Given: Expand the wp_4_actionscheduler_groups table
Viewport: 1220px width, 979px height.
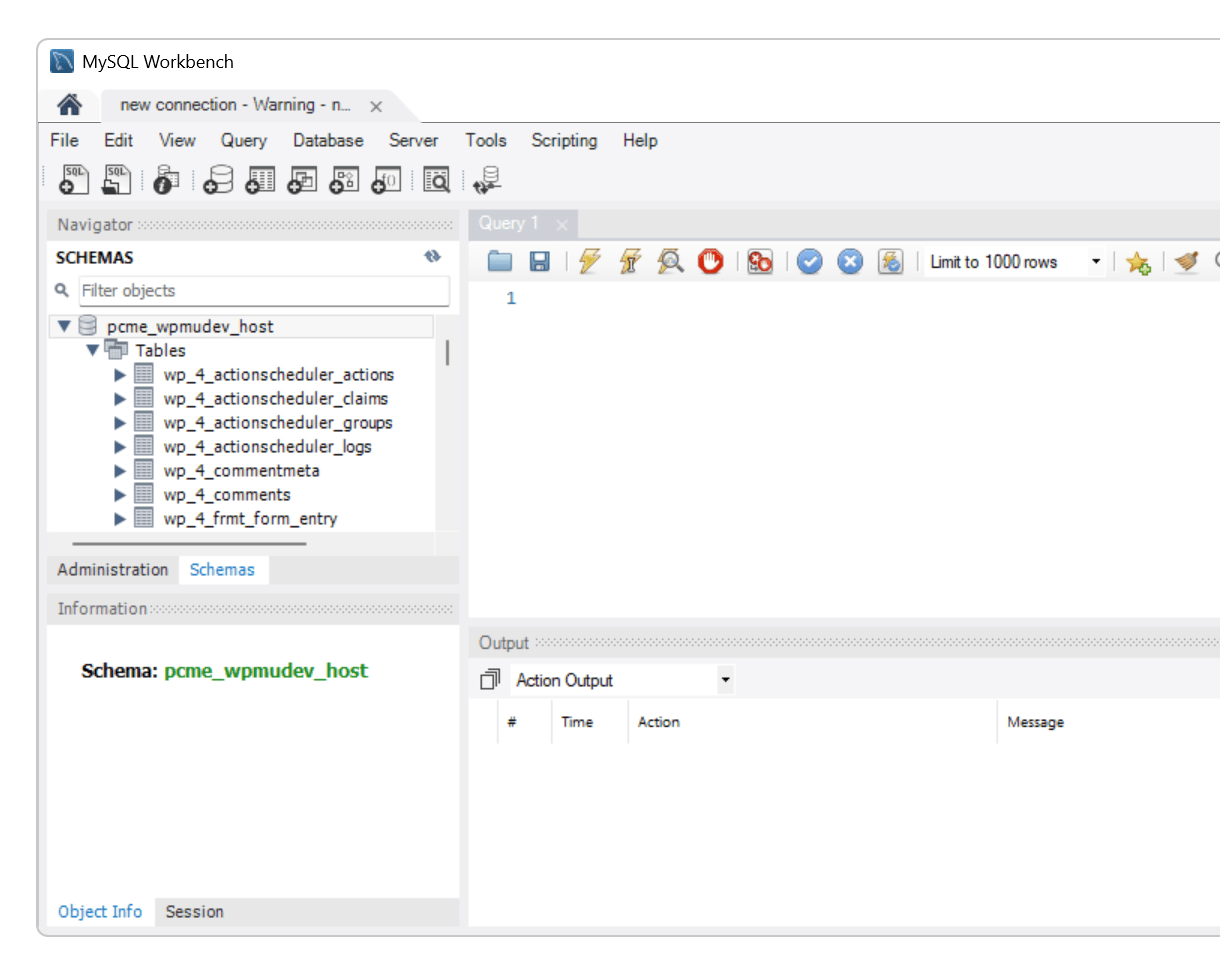Looking at the screenshot, I should click(120, 423).
